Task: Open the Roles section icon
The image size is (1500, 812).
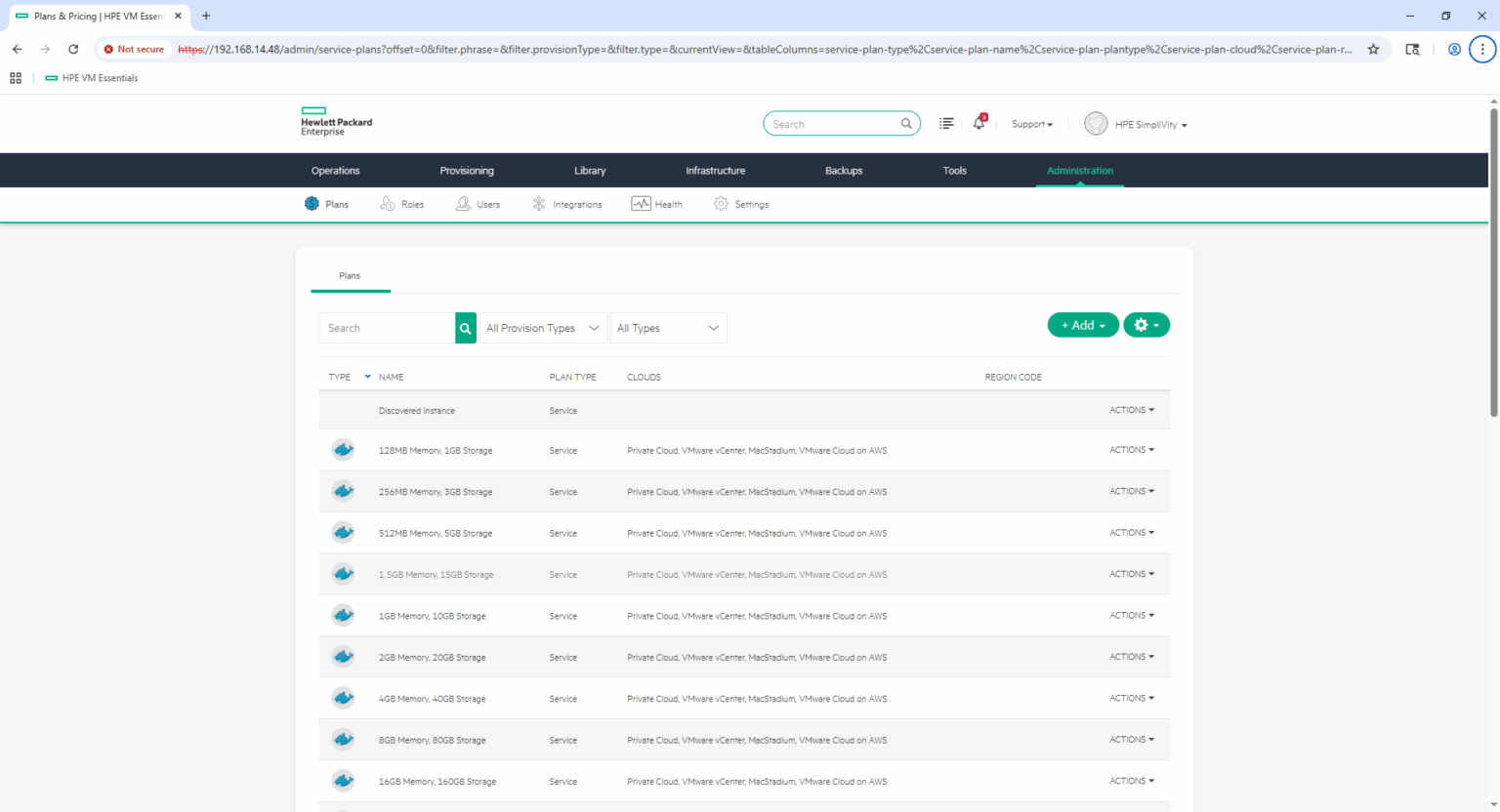Action: (x=388, y=204)
